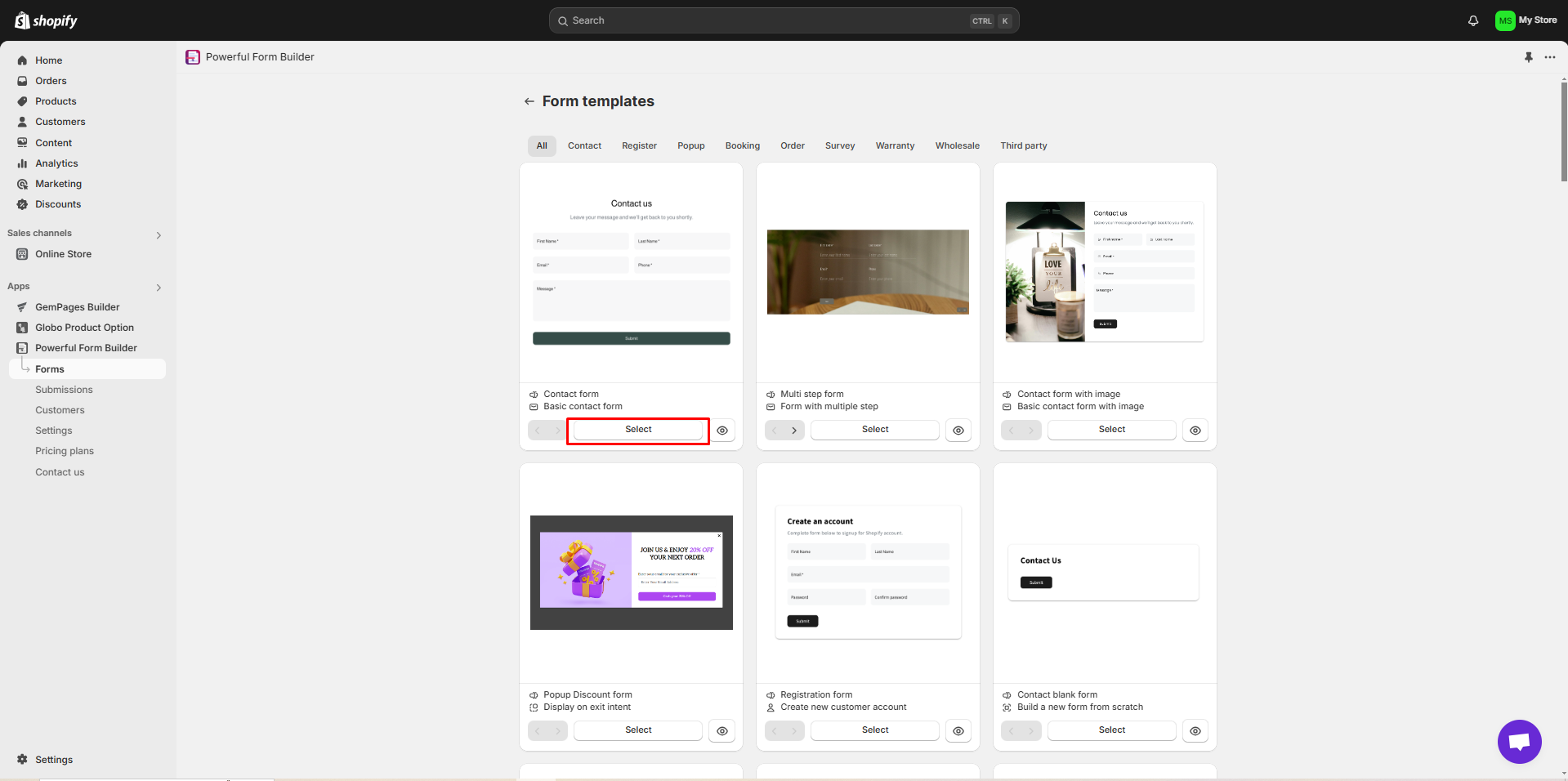
Task: Preview the Contact form template
Action: tap(722, 431)
